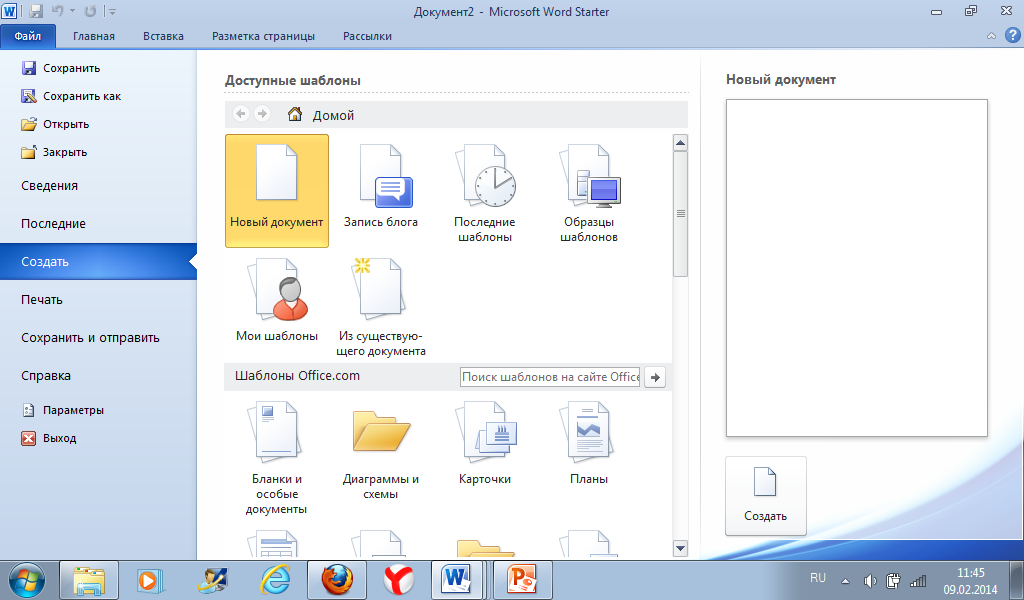
Task: Open Образцы шаблонов
Action: click(x=589, y=194)
